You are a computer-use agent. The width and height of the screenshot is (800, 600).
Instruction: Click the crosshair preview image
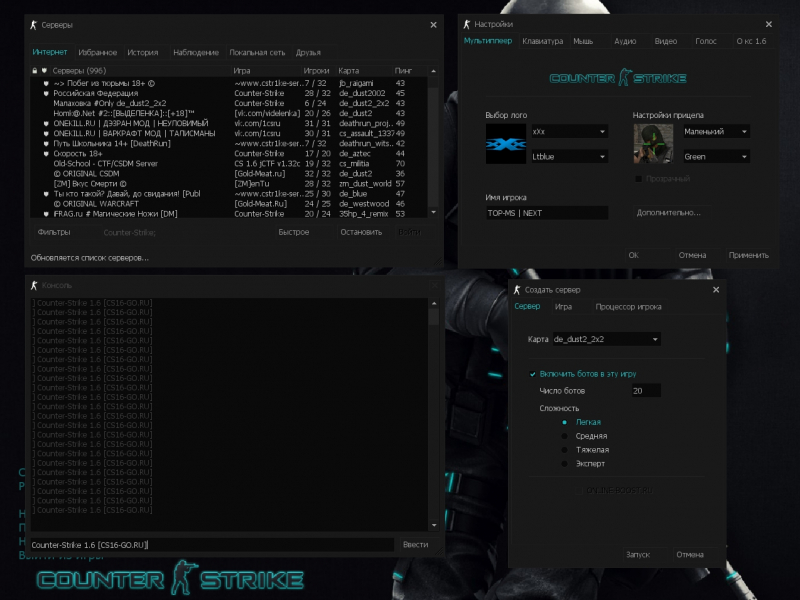pyautogui.click(x=653, y=144)
